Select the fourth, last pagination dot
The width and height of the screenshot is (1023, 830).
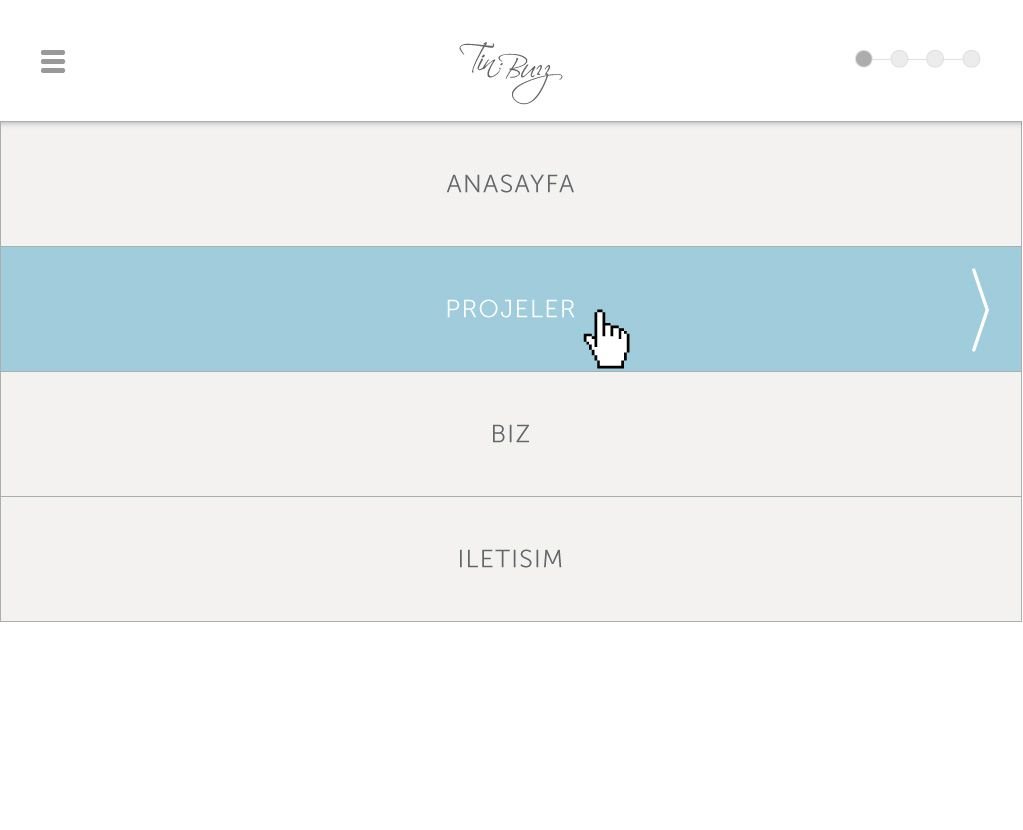(x=971, y=59)
